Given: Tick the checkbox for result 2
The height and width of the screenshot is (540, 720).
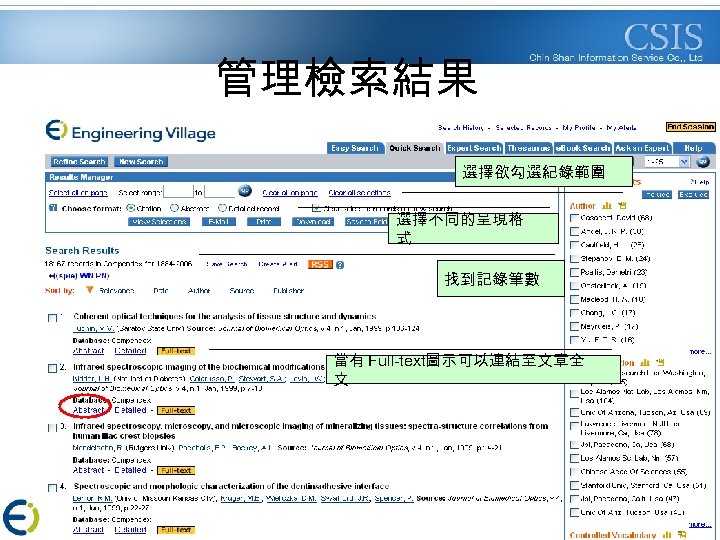Looking at the screenshot, I should click(52, 368).
